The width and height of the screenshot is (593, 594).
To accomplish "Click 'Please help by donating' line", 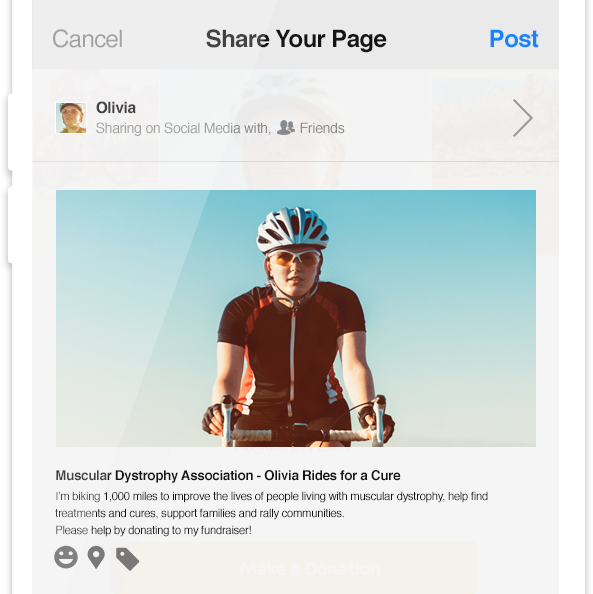I will [x=153, y=530].
